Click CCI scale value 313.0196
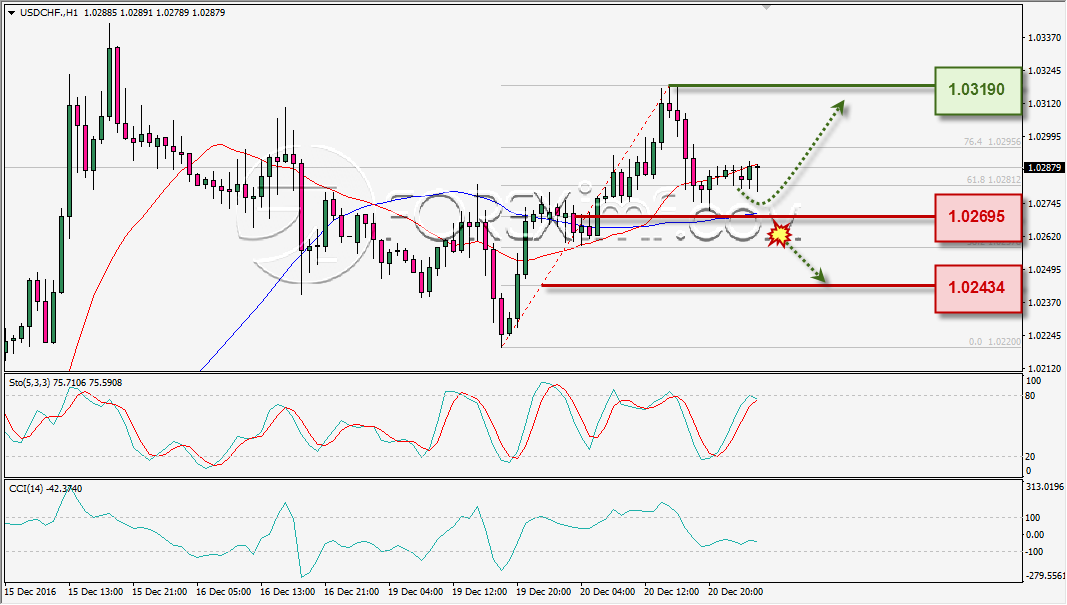This screenshot has height=605, width=1067. point(1044,487)
